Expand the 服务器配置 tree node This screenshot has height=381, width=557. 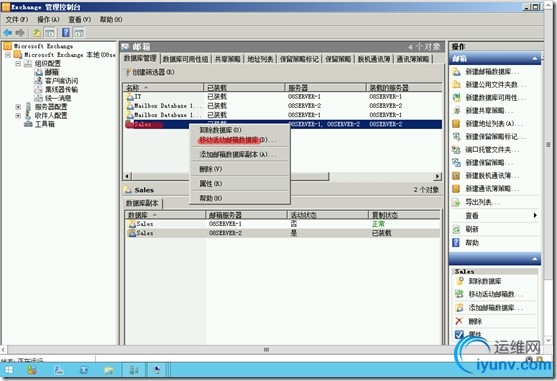(x=18, y=107)
